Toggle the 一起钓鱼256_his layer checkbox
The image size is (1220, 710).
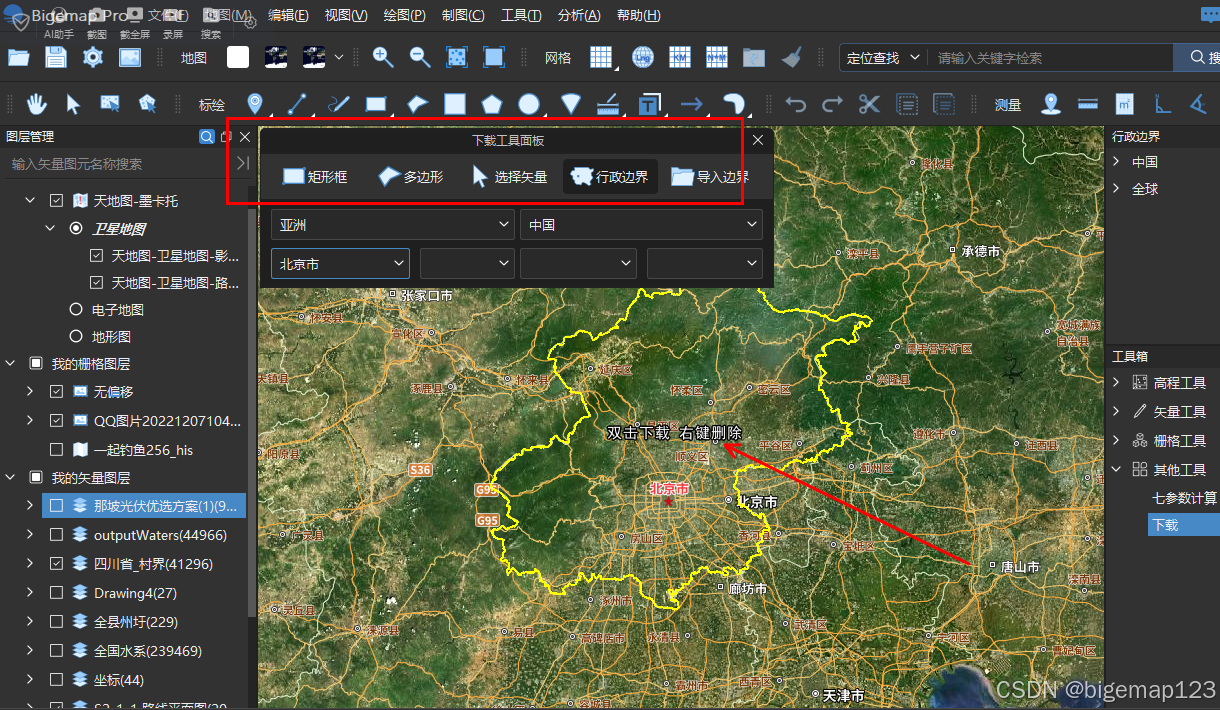pos(57,450)
